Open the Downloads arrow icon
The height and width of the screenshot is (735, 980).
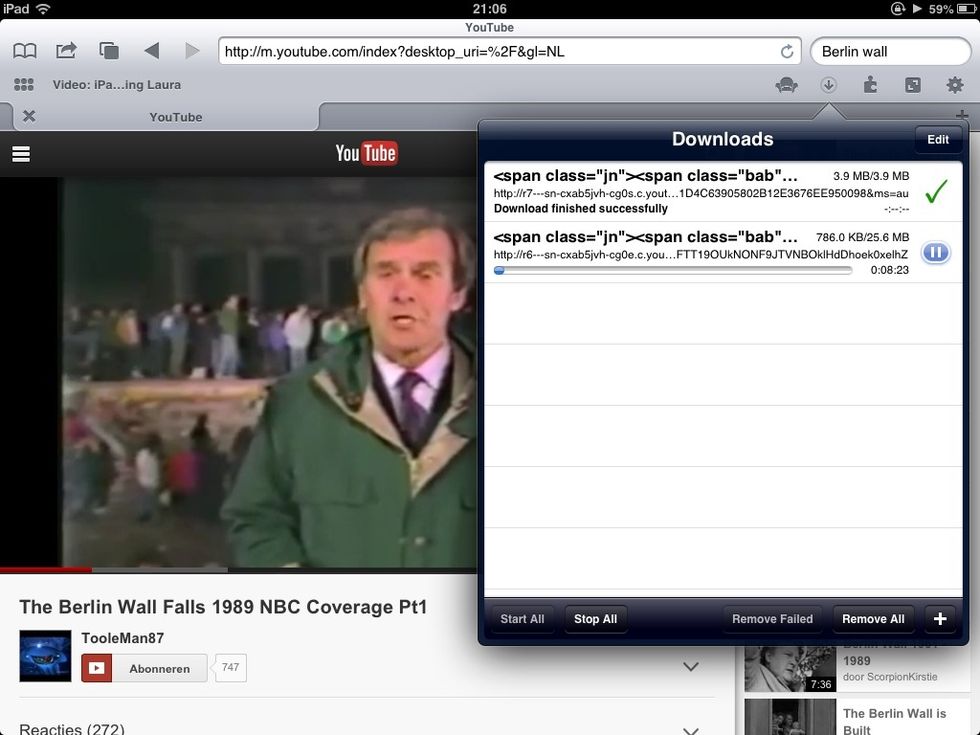point(828,84)
